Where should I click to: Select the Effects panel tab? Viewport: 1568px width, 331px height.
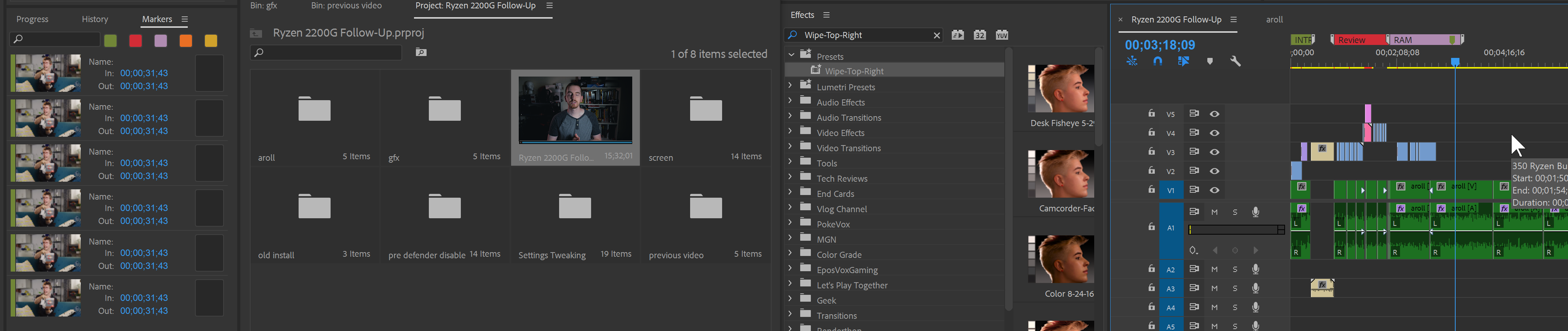pyautogui.click(x=802, y=15)
